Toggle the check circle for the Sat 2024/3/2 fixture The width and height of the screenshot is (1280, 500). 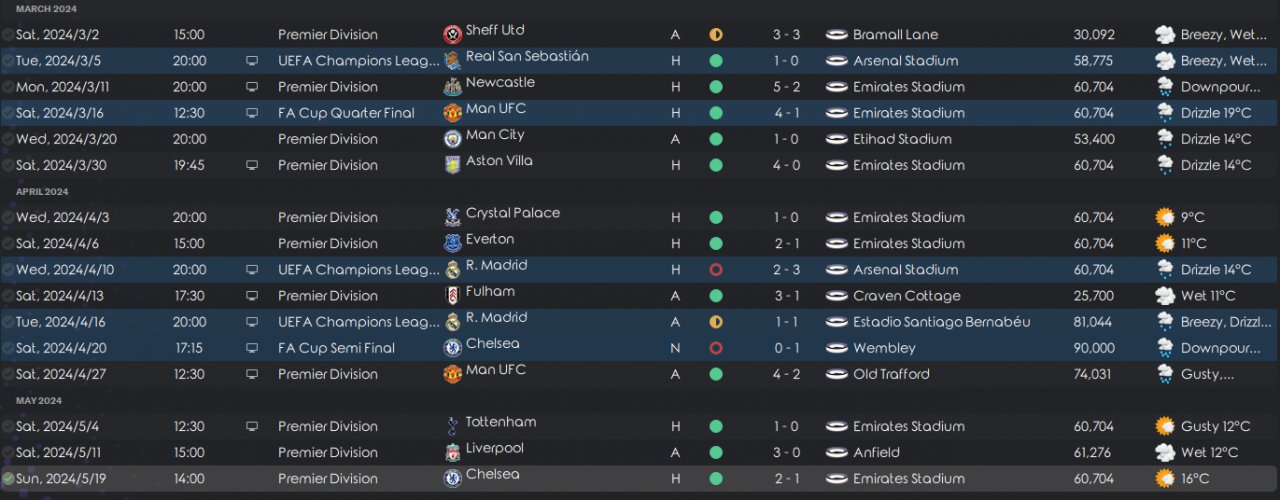click(x=8, y=35)
